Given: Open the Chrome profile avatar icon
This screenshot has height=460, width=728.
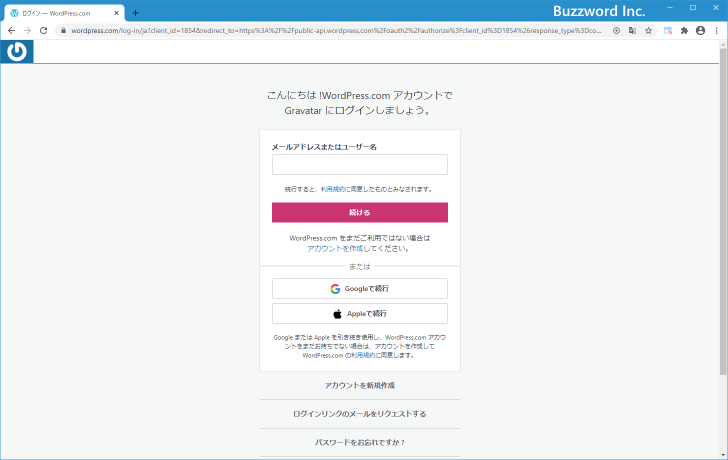Looking at the screenshot, I should [x=701, y=31].
